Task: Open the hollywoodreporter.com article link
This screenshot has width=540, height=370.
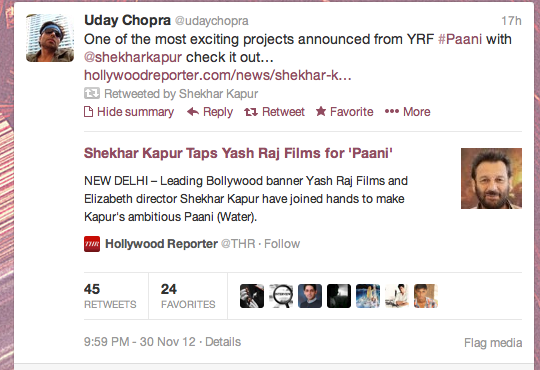Action: pos(218,75)
